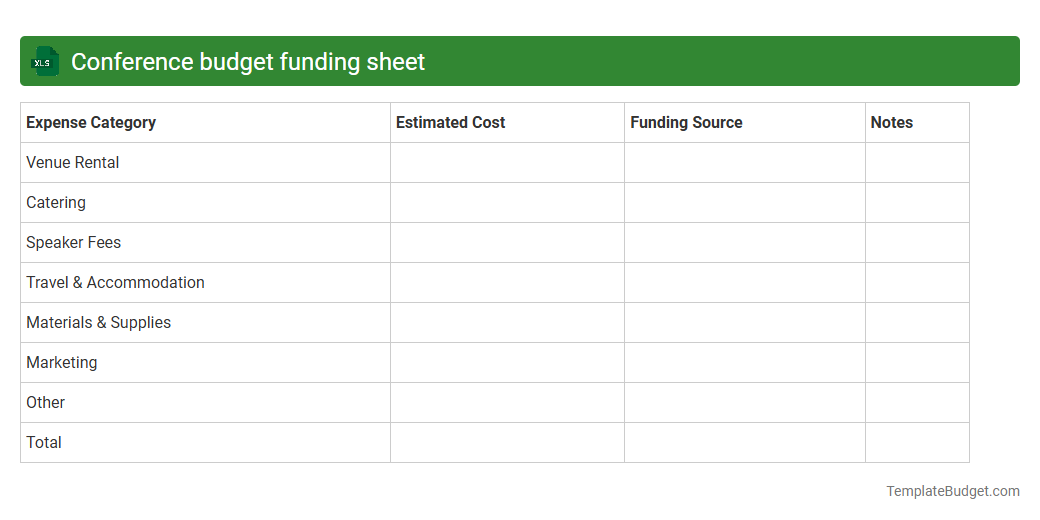Click Estimated Cost cell for Travel & Accommodation

tap(507, 283)
